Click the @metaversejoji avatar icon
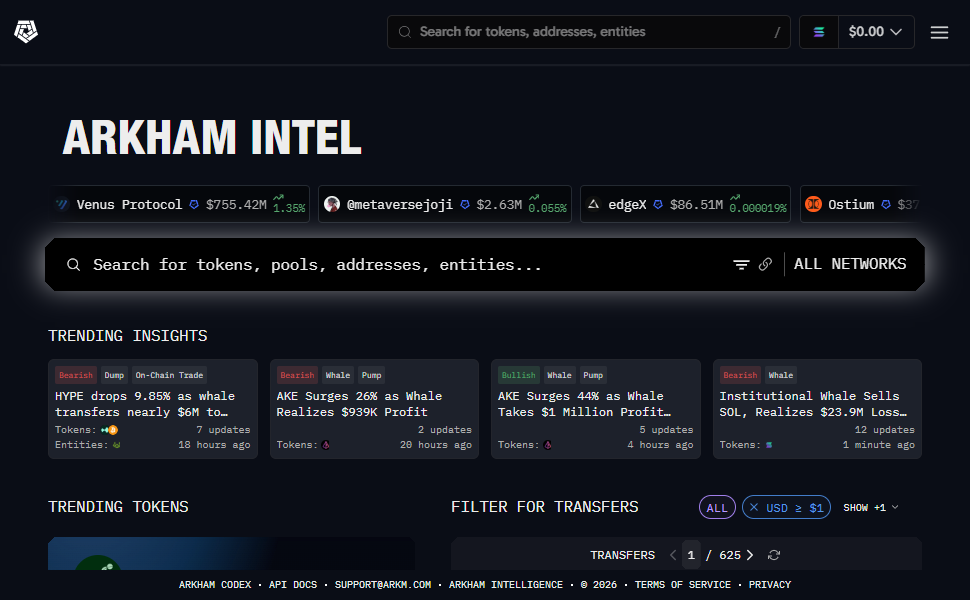Viewport: 970px width, 600px height. coord(332,204)
